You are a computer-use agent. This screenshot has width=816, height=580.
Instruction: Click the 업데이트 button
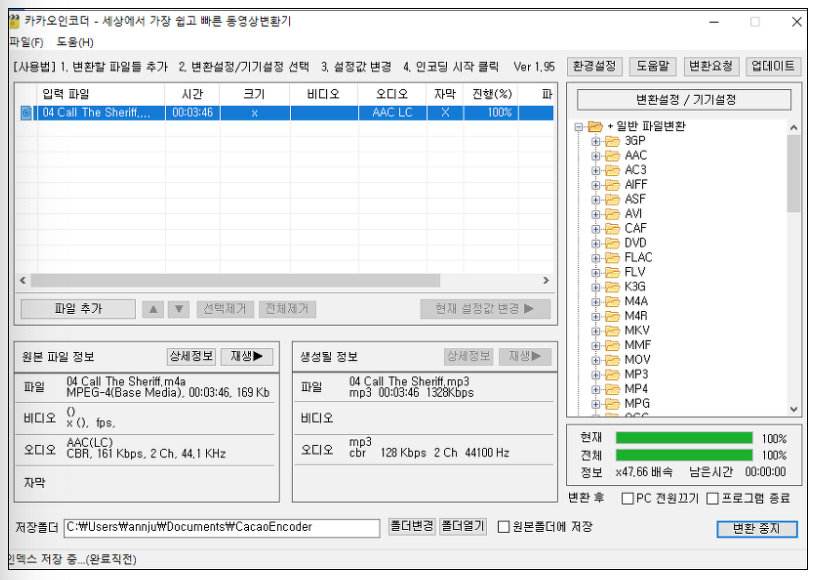point(773,67)
